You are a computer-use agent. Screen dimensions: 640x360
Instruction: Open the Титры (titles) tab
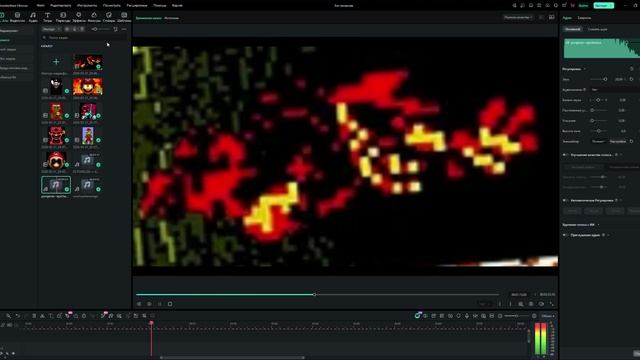(x=48, y=17)
